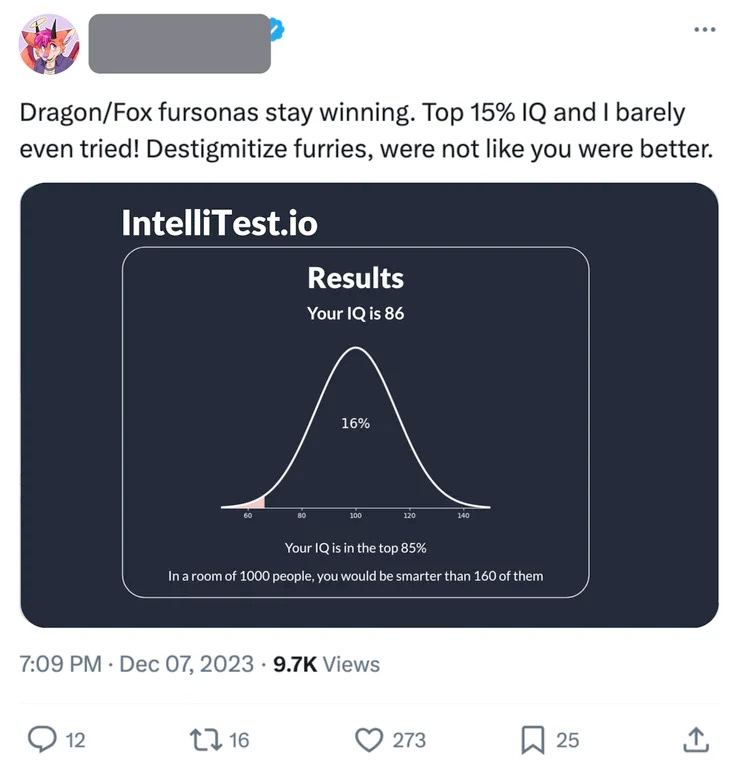Open the 9.7K Views analytics
The image size is (739, 767).
[325, 664]
